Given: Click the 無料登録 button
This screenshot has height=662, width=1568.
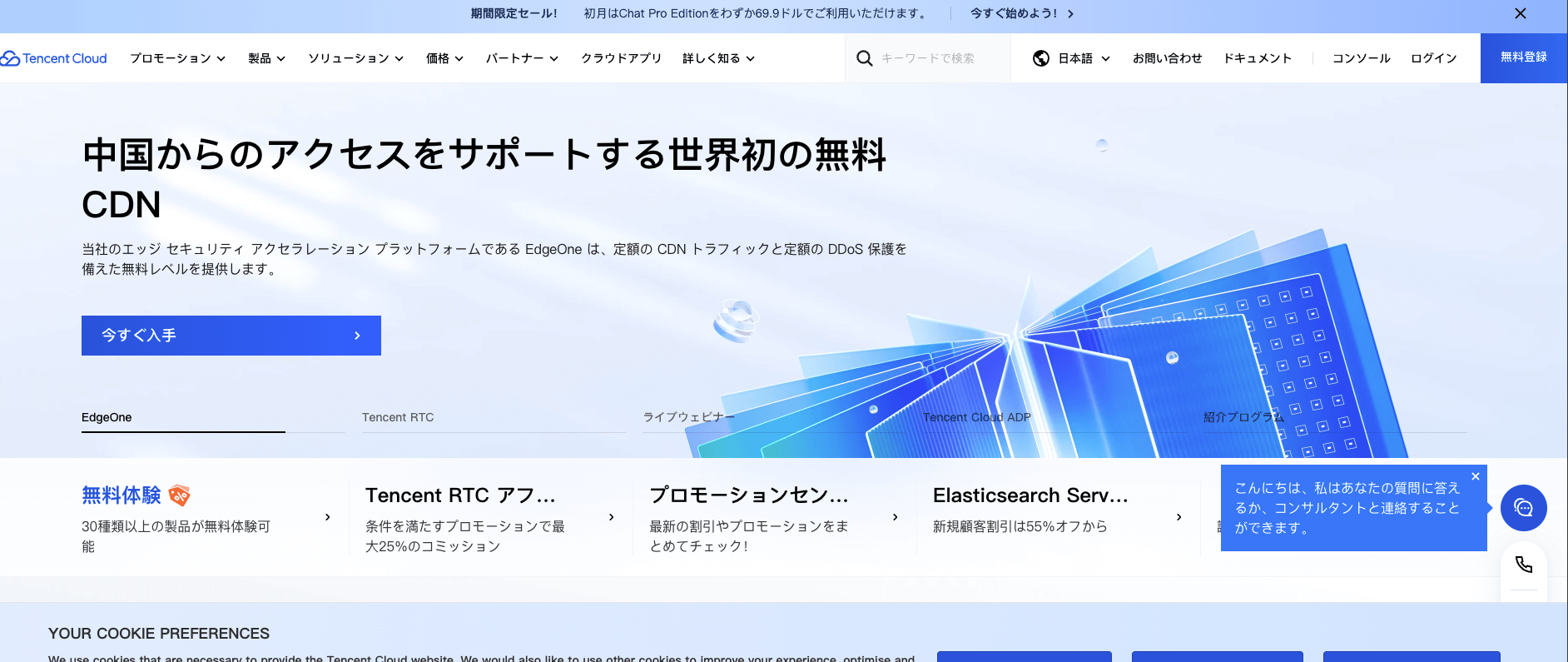Looking at the screenshot, I should pos(1524,57).
